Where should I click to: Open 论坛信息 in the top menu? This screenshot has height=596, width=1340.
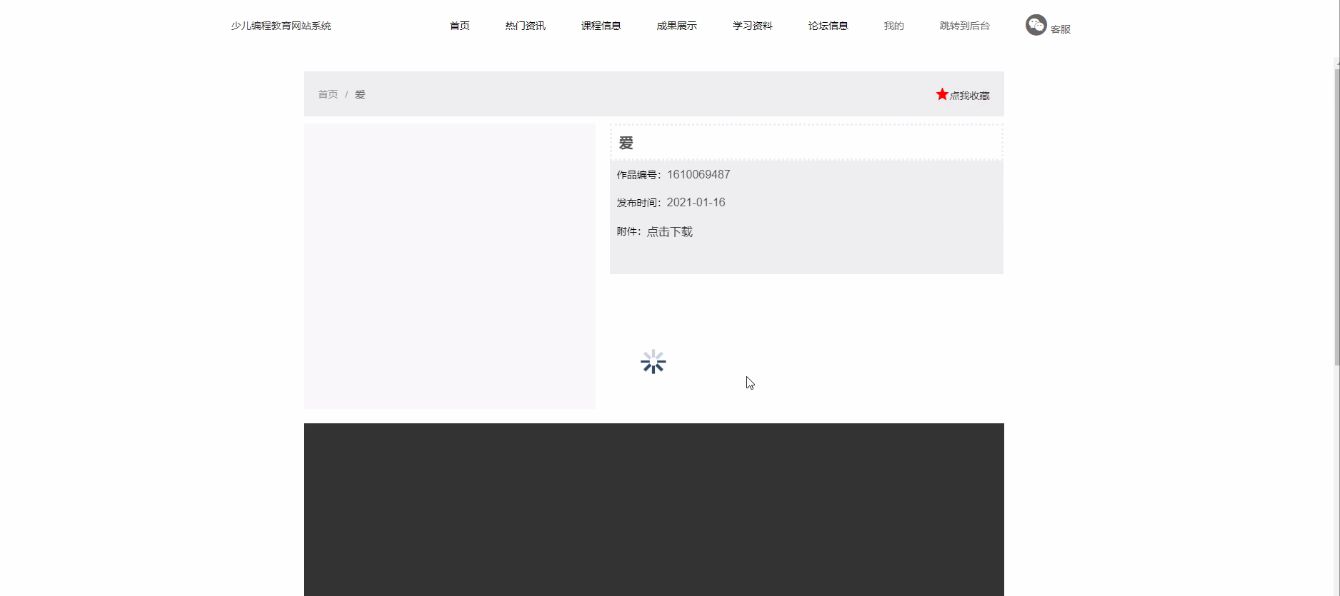828,26
